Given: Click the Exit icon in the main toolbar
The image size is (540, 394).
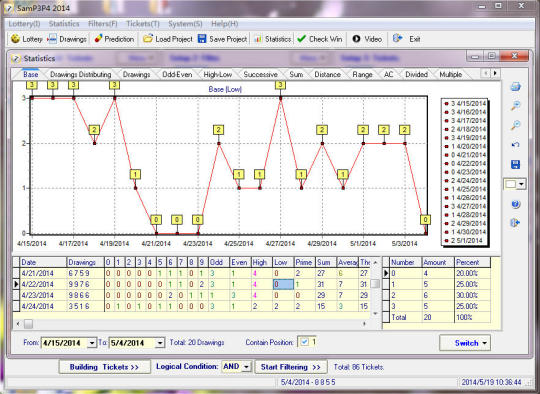Looking at the screenshot, I should (397, 38).
